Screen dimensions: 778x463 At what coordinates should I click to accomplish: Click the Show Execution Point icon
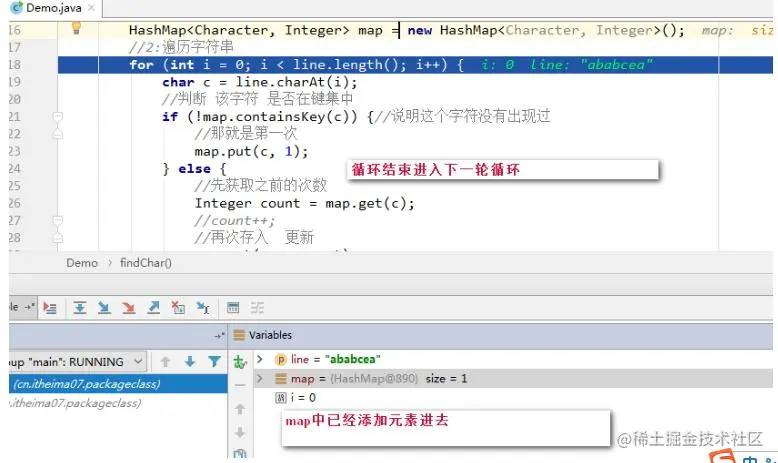point(50,308)
